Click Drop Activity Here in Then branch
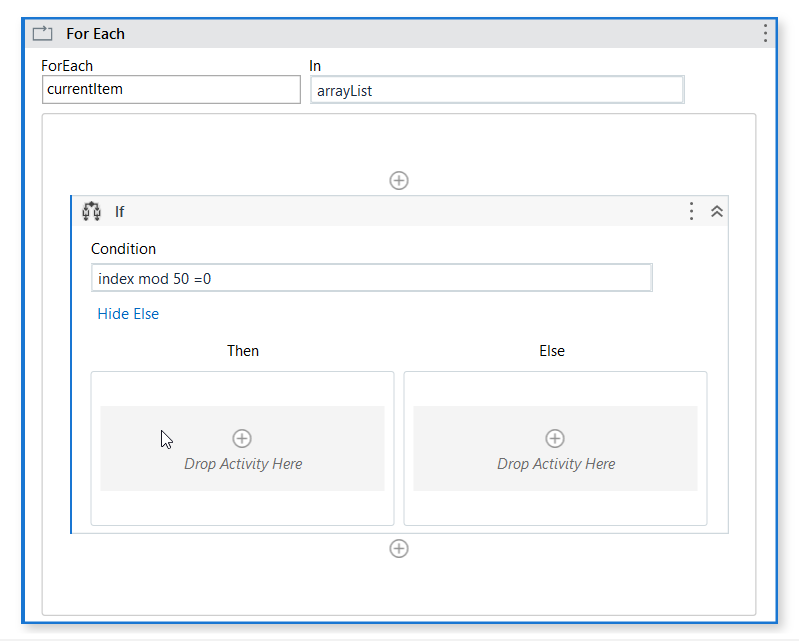This screenshot has height=641, width=799. pyautogui.click(x=243, y=464)
